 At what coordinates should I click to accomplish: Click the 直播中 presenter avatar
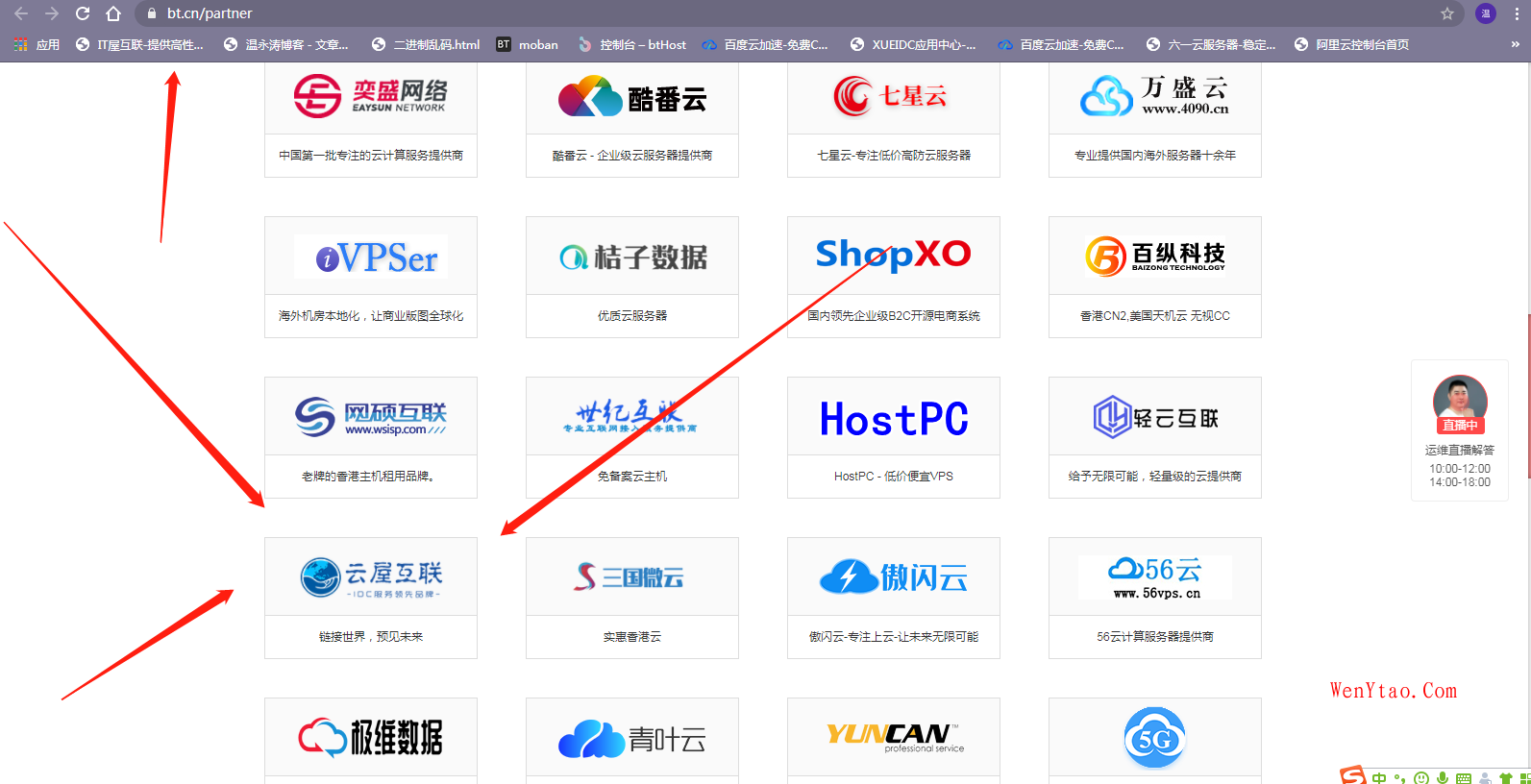pyautogui.click(x=1460, y=403)
